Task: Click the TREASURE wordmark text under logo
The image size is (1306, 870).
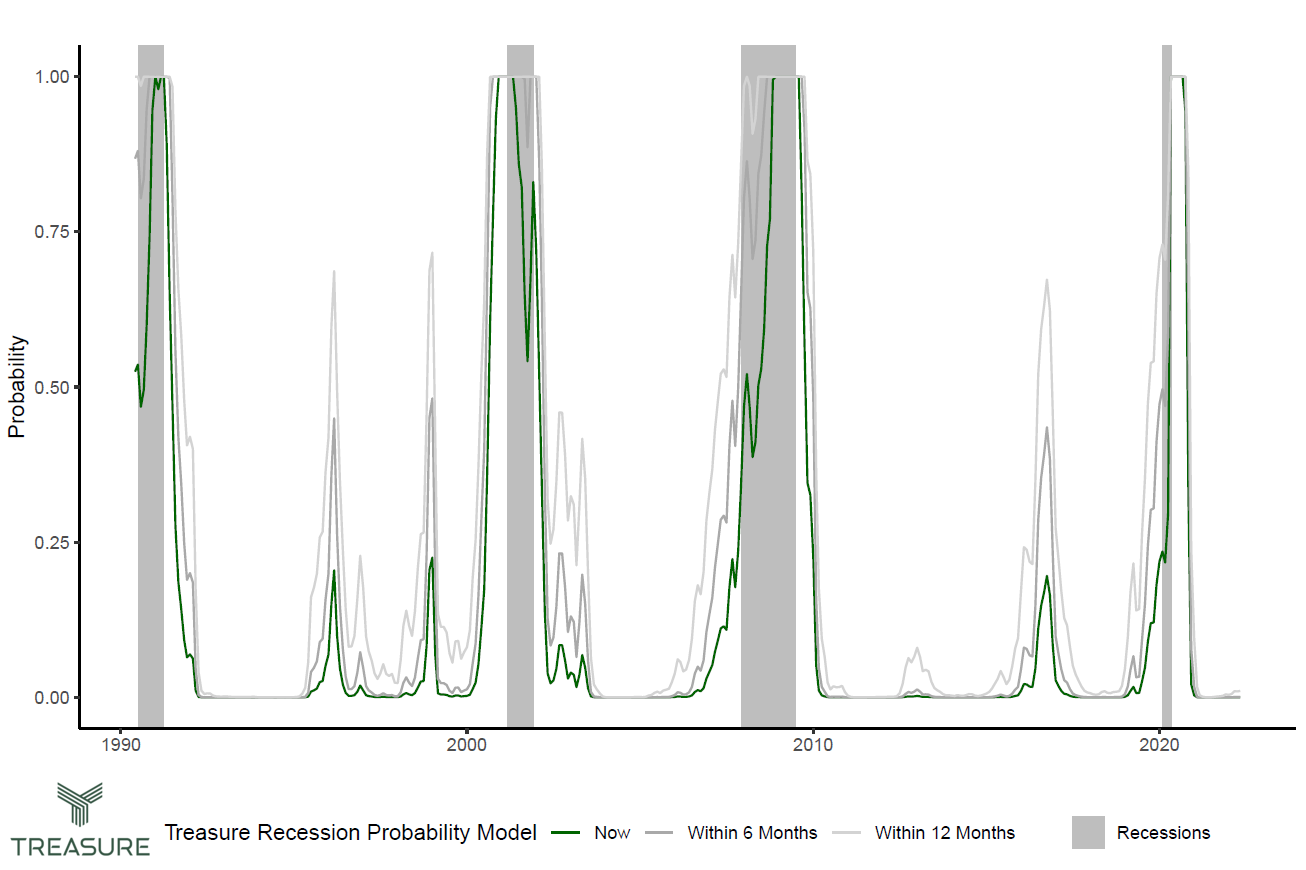Action: (x=80, y=847)
